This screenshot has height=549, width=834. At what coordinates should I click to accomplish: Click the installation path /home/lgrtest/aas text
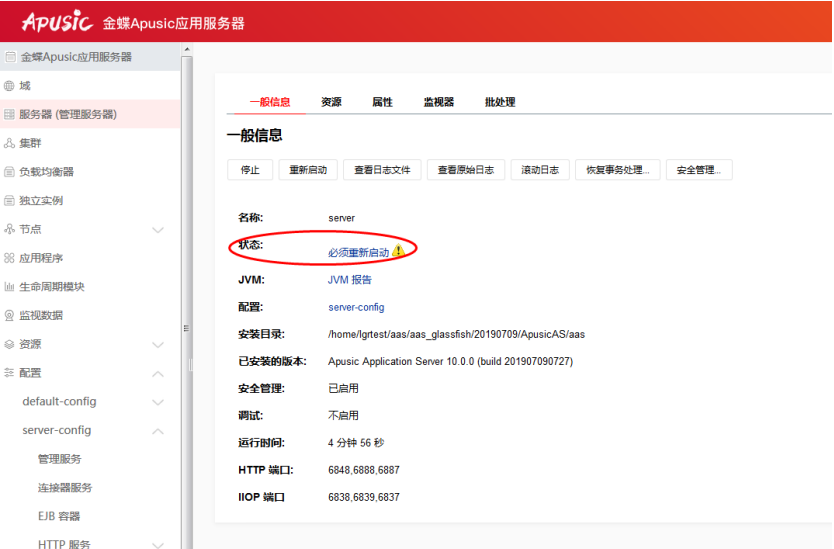(x=456, y=334)
